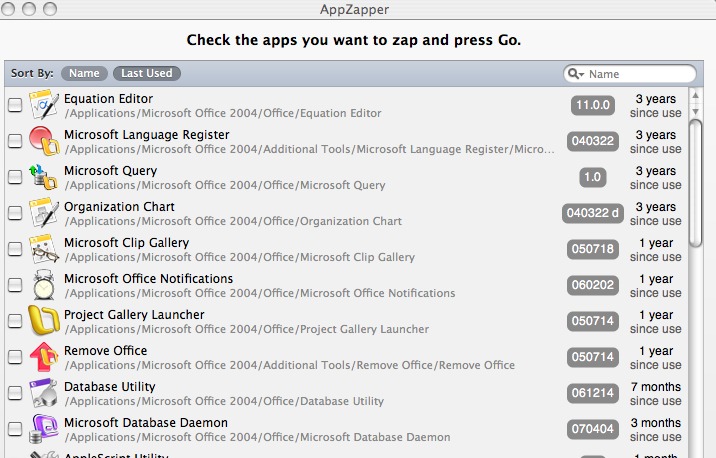Click the 070404 version badge
The width and height of the screenshot is (716, 458).
click(592, 429)
